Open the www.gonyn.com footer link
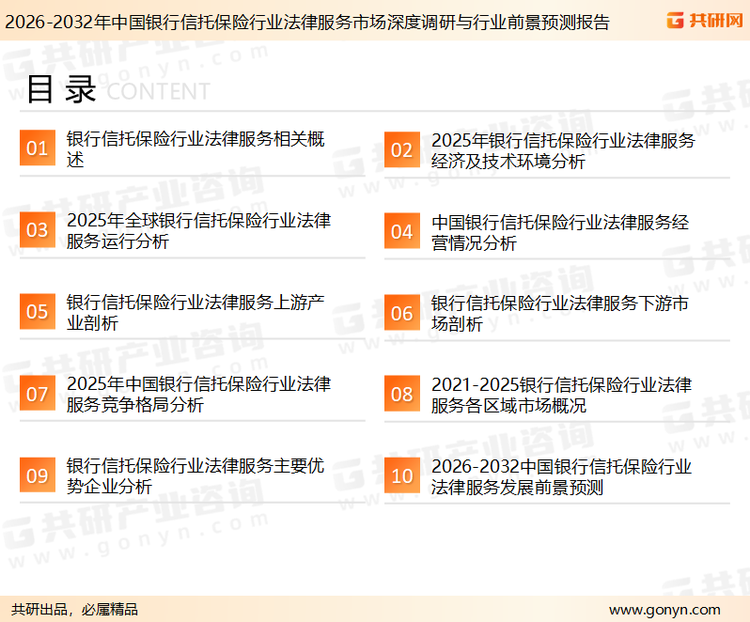 [x=664, y=610]
